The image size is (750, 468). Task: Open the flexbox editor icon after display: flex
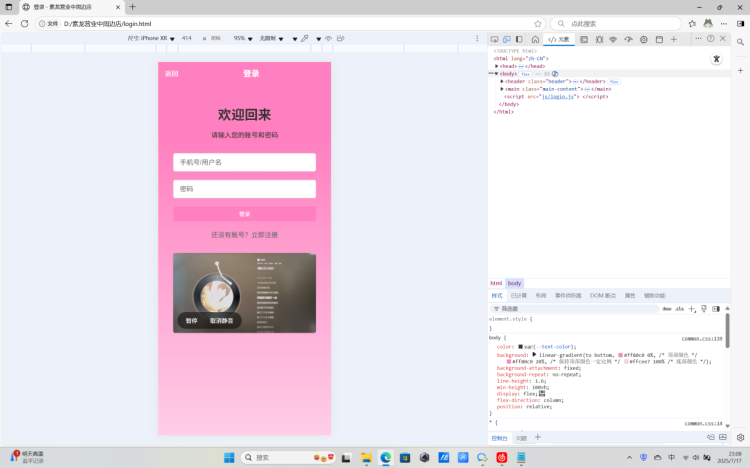click(x=542, y=393)
